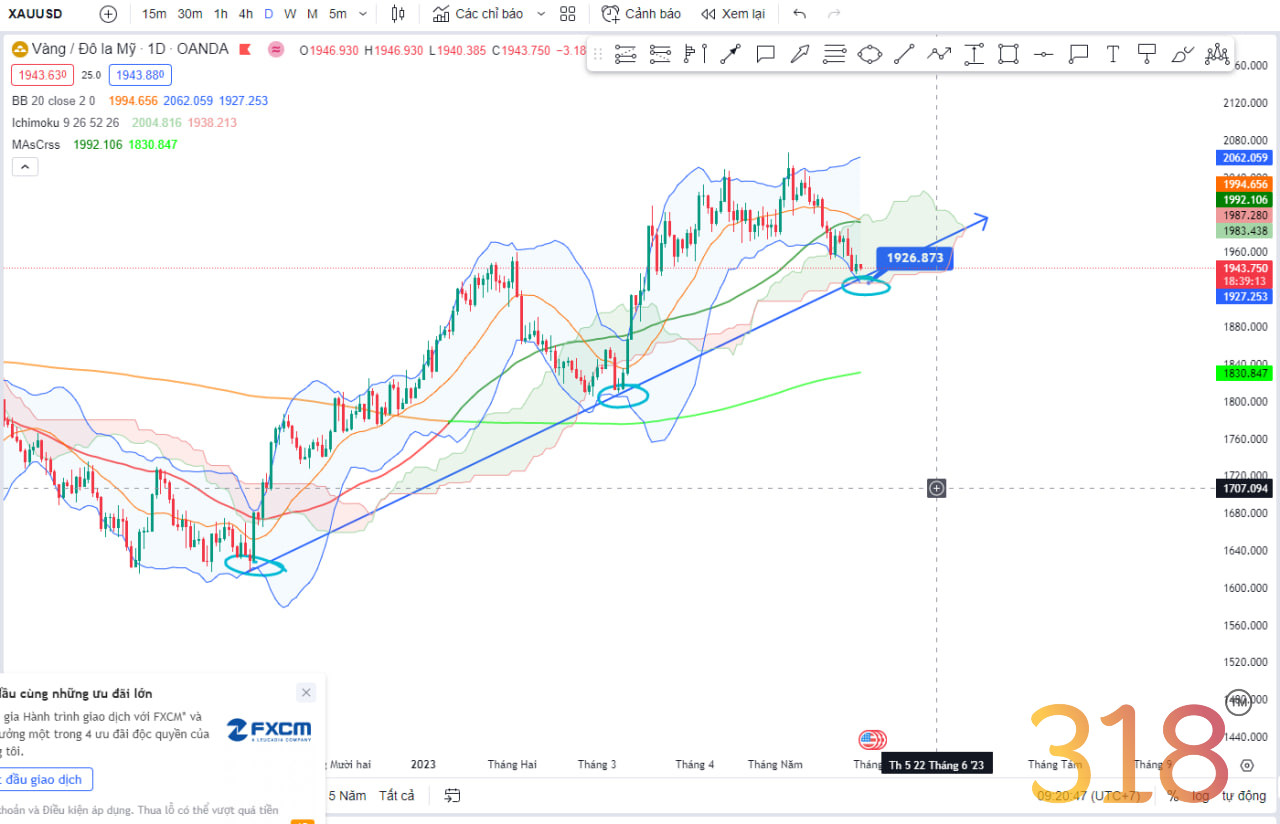The height and width of the screenshot is (824, 1280).
Task: Select the rectangle drawing tool
Action: tap(1008, 54)
